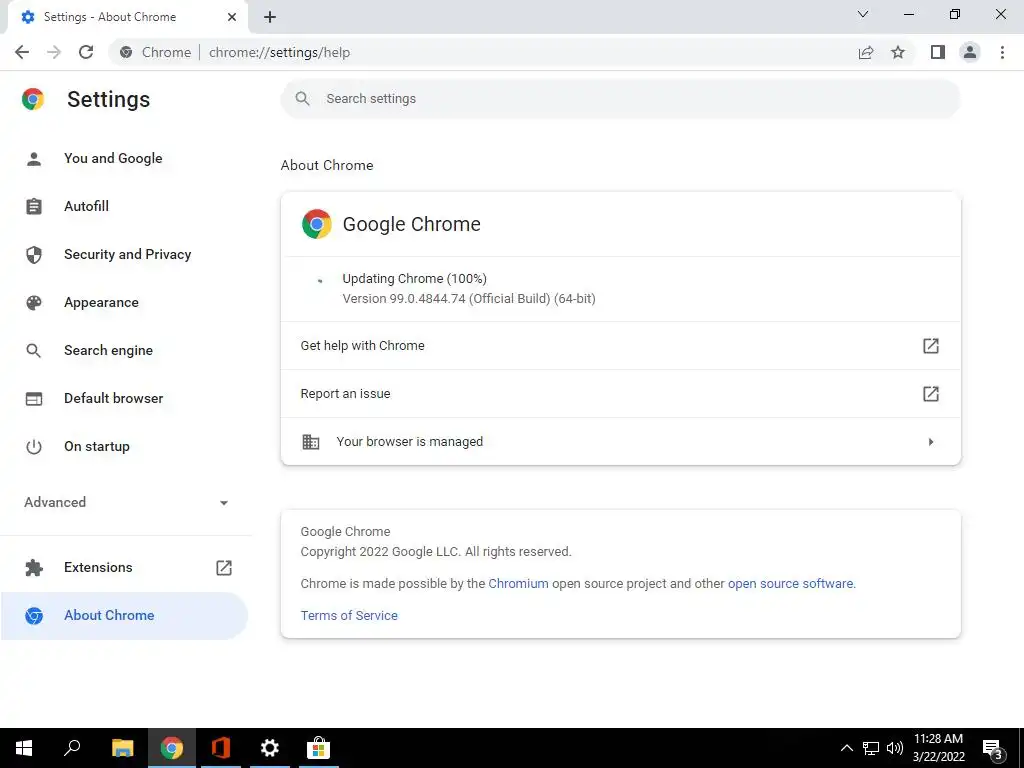1024x768 pixels.
Task: Follow the Chromium project link
Action: click(518, 583)
